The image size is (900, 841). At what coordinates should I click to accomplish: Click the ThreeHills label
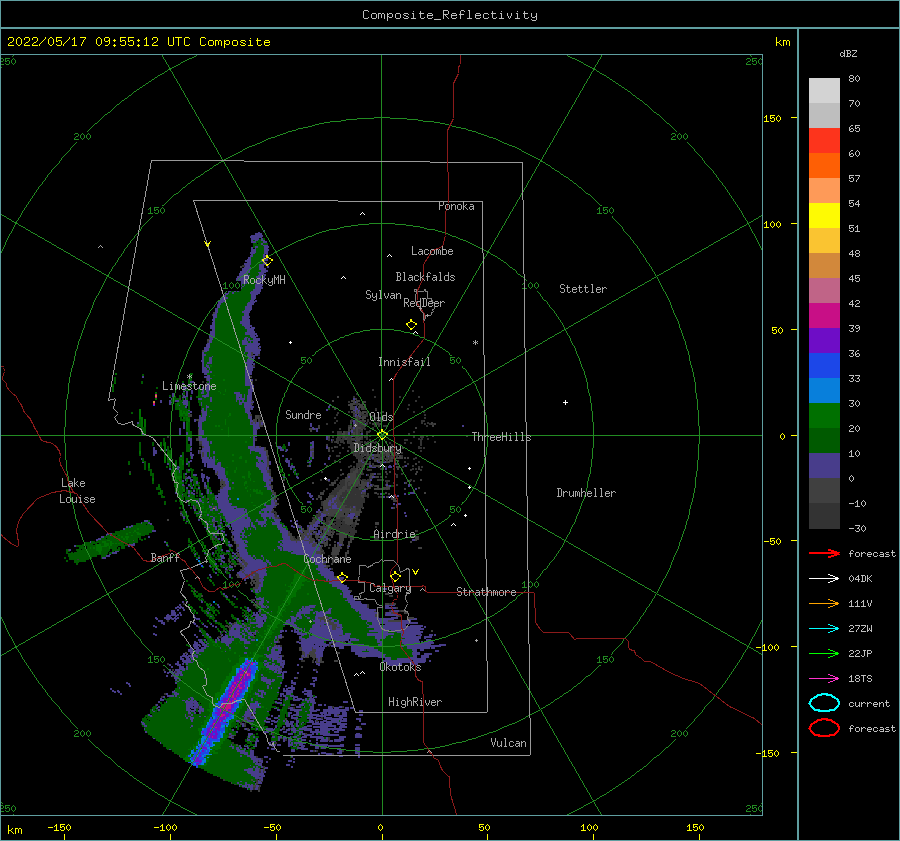[501, 437]
